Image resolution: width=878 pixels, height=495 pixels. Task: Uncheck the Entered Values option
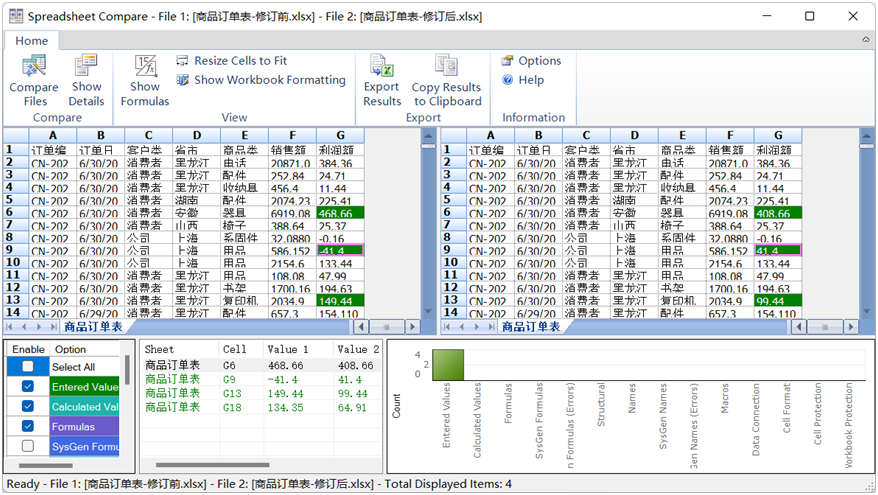pyautogui.click(x=27, y=386)
